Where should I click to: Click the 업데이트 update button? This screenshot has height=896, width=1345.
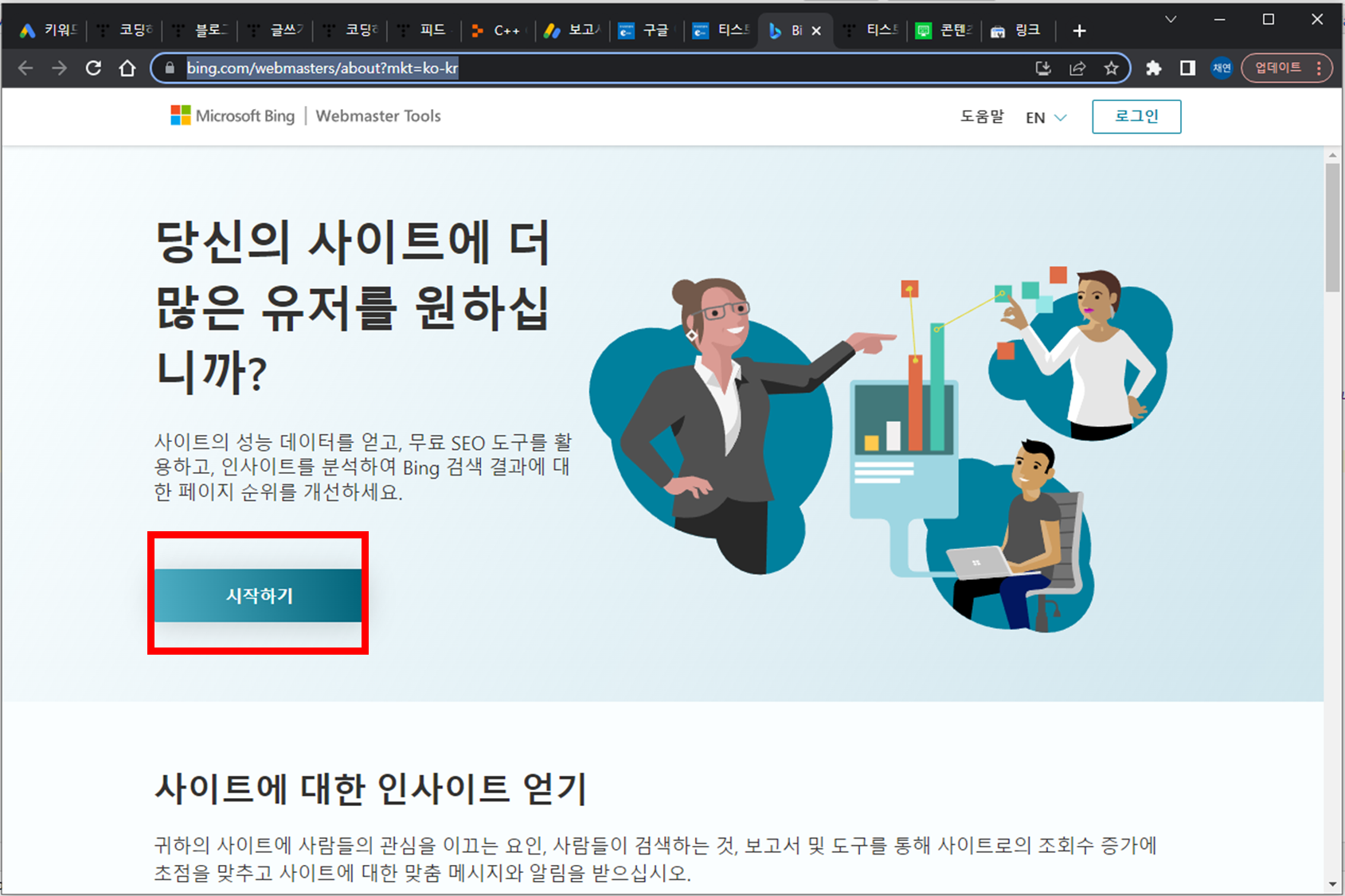[x=1278, y=68]
